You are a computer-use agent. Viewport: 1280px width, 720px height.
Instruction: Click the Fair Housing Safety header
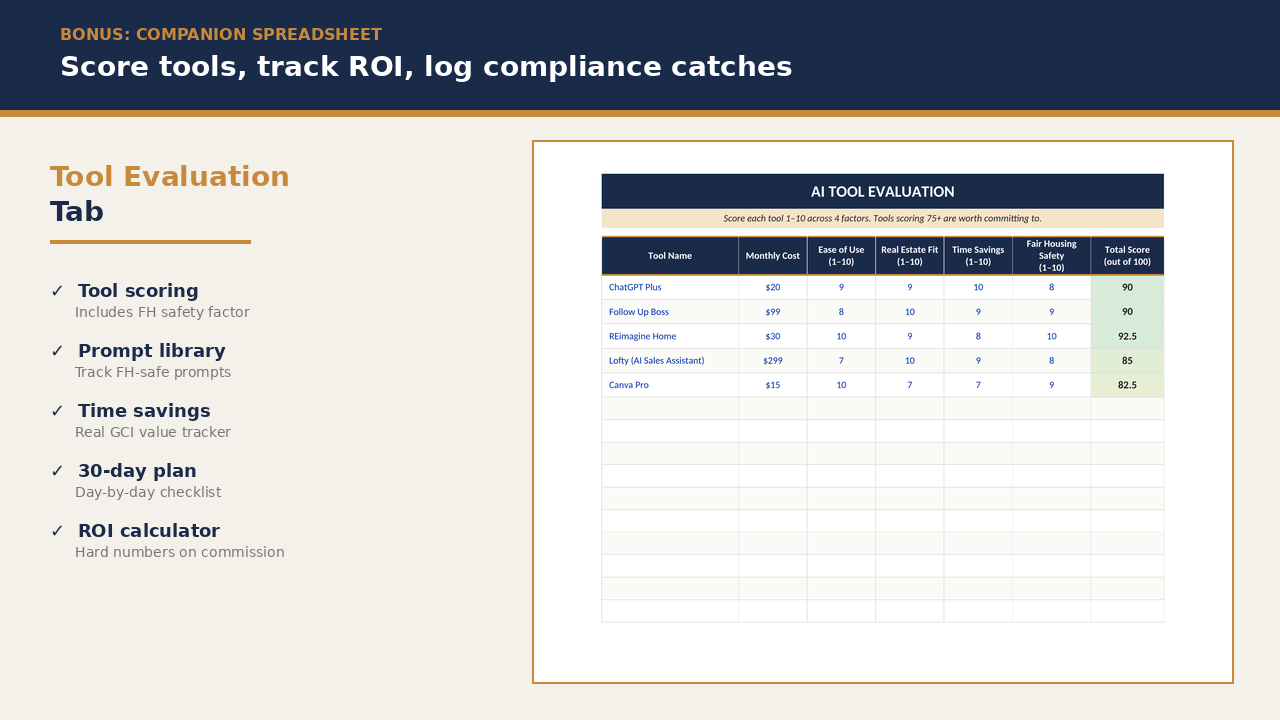(x=1051, y=256)
